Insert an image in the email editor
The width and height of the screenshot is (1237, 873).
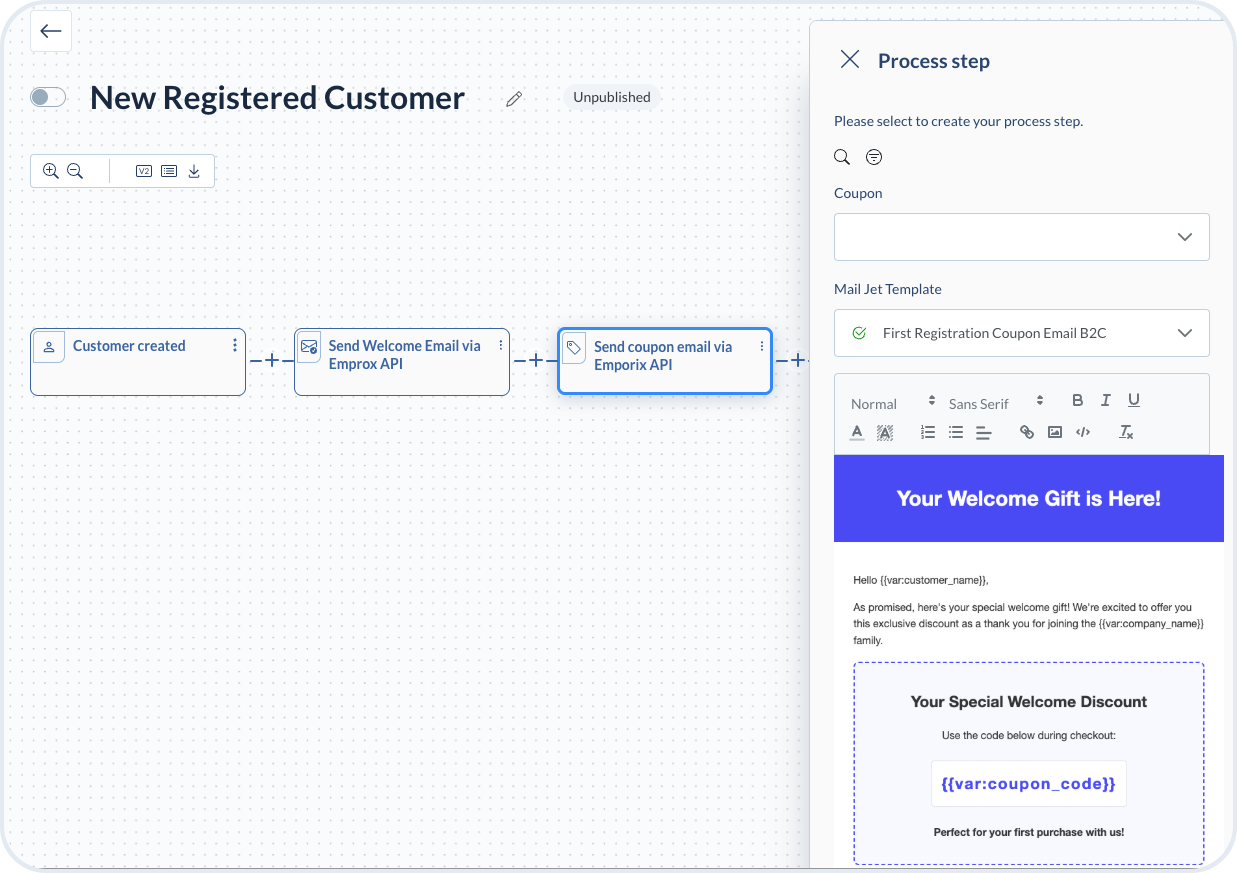1054,432
